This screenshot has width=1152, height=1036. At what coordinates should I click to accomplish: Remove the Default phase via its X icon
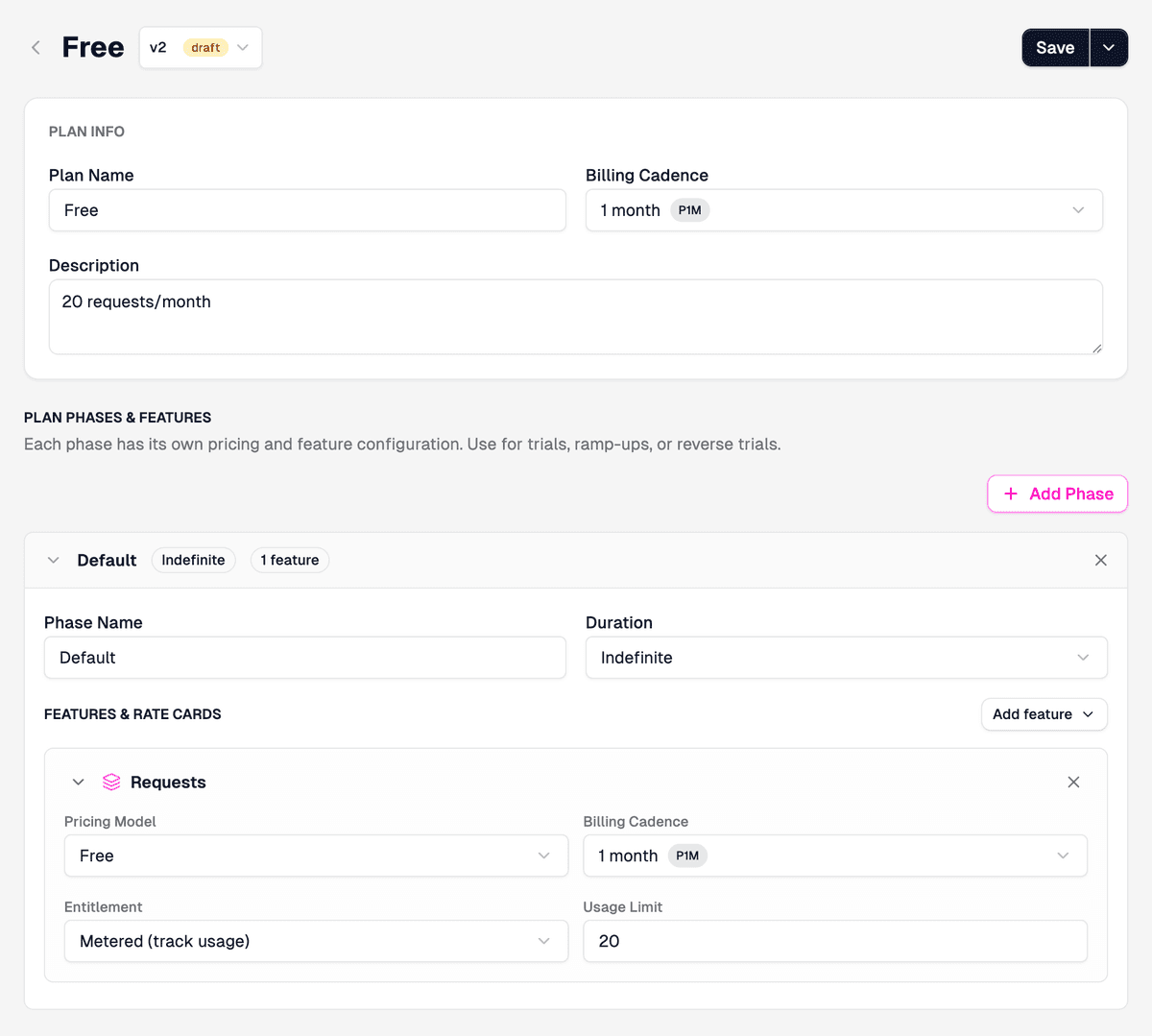point(1100,560)
